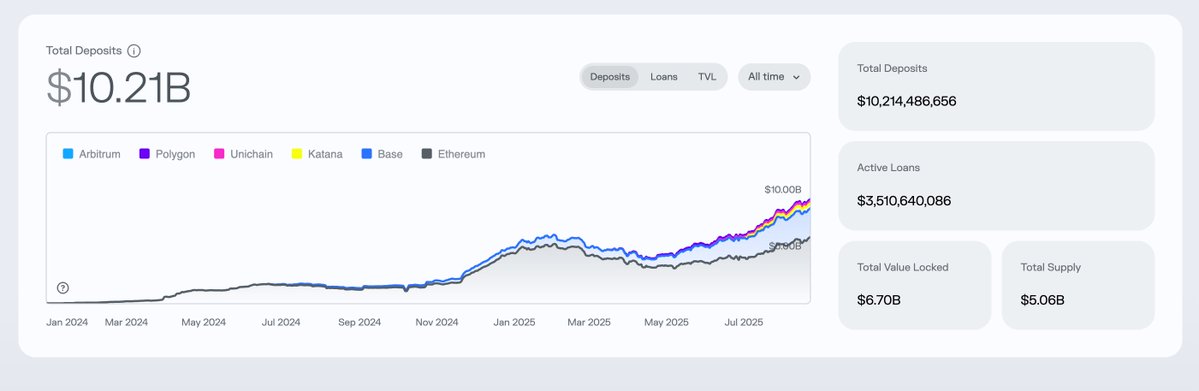Click the Mar 2024 axis label
The image size is (1199, 391).
click(126, 322)
